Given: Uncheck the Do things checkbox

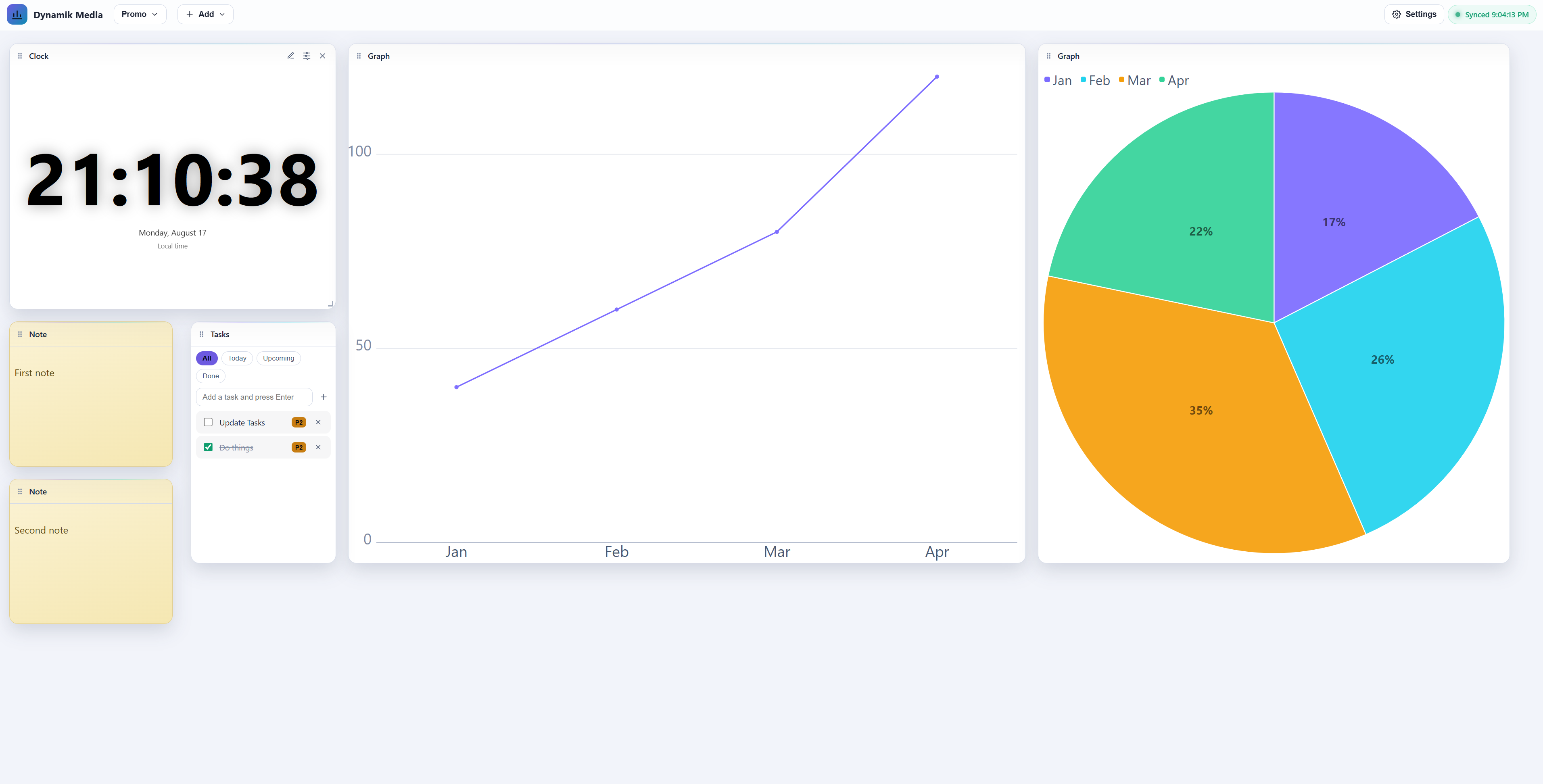Looking at the screenshot, I should pyautogui.click(x=209, y=447).
